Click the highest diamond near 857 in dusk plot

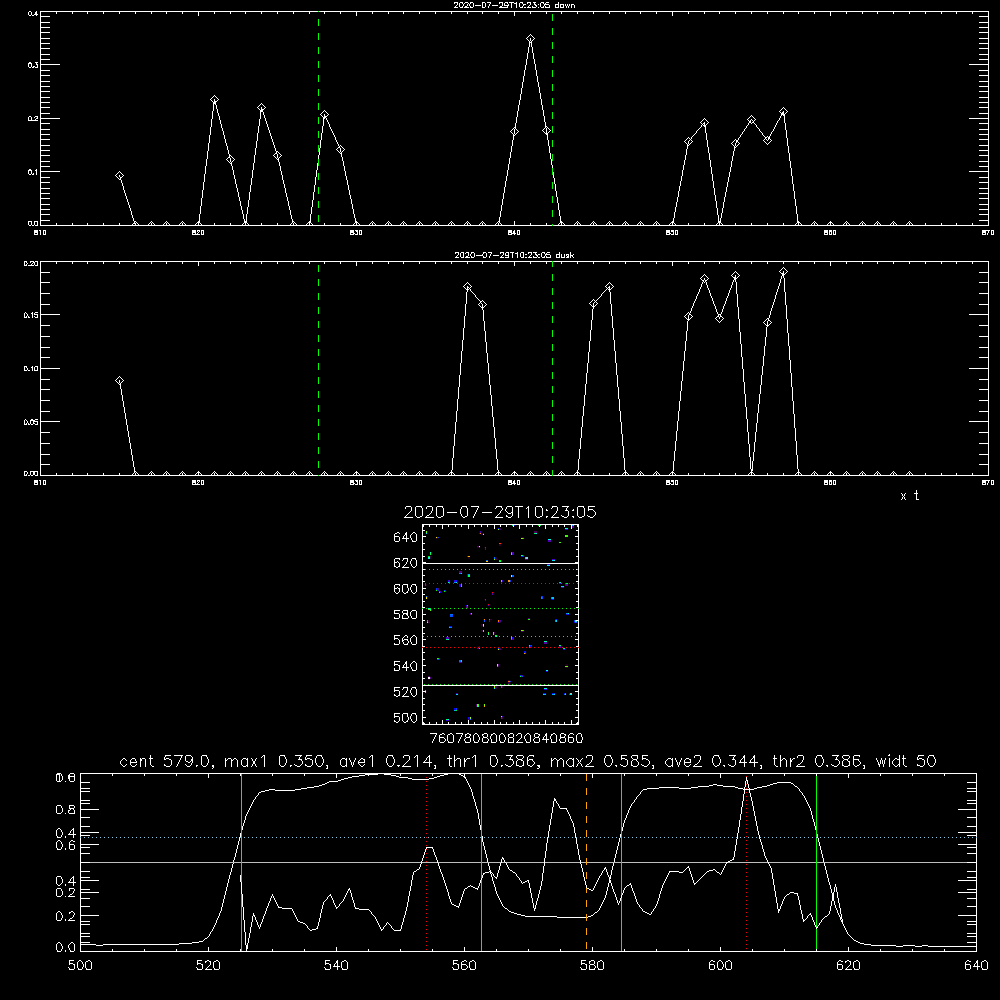[783, 272]
